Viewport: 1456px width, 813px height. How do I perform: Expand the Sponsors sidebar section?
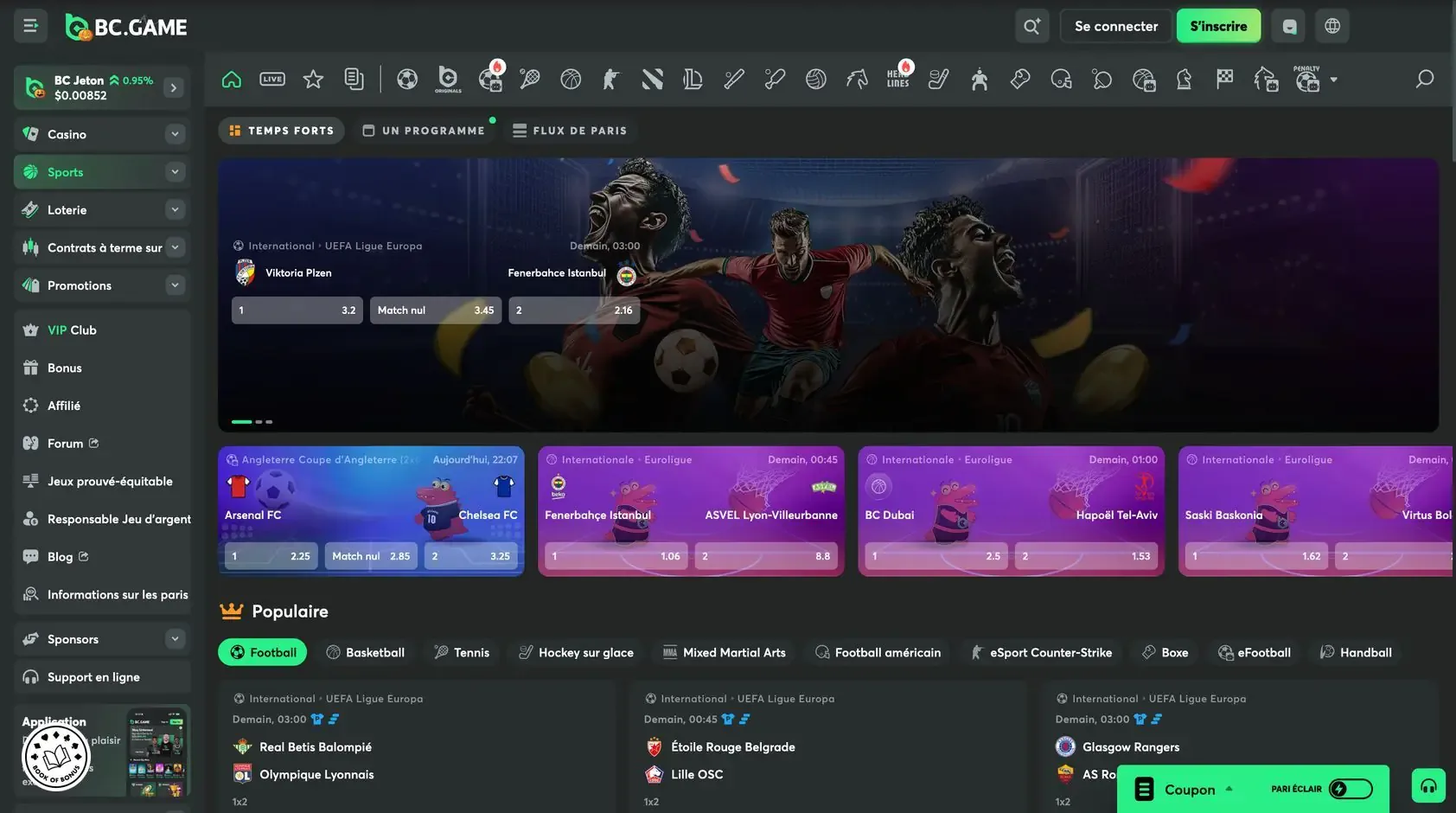tap(175, 639)
